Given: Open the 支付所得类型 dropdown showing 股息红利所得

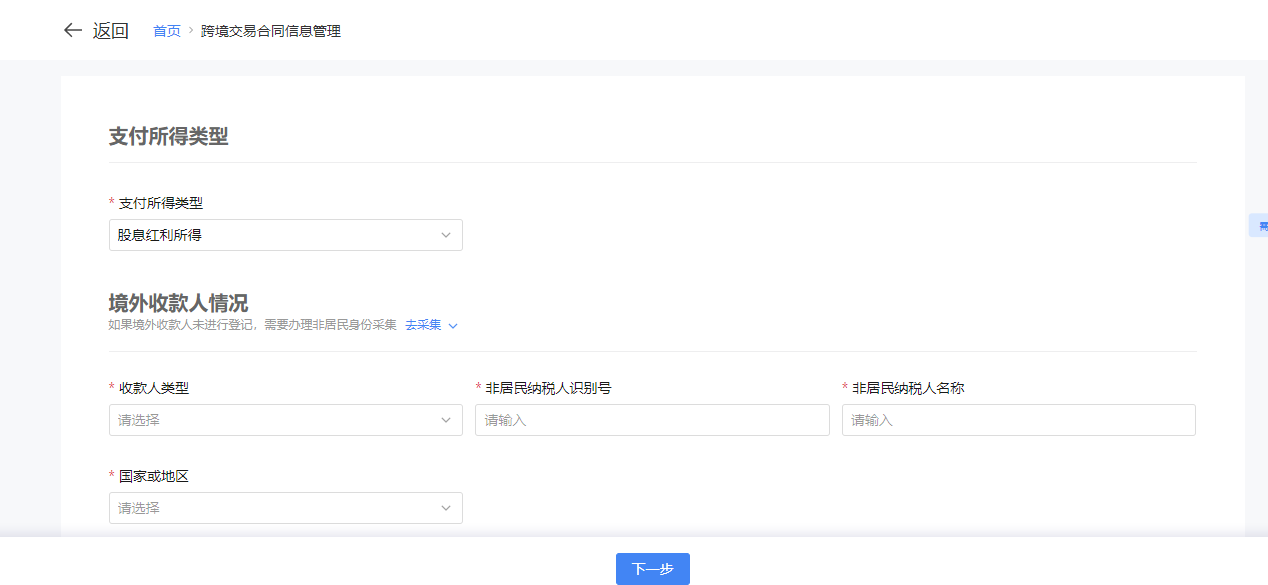Looking at the screenshot, I should pos(270,235).
